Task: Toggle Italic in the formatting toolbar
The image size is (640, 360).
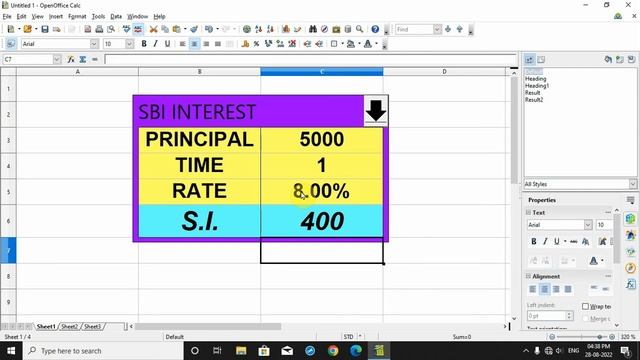Action: 156,44
